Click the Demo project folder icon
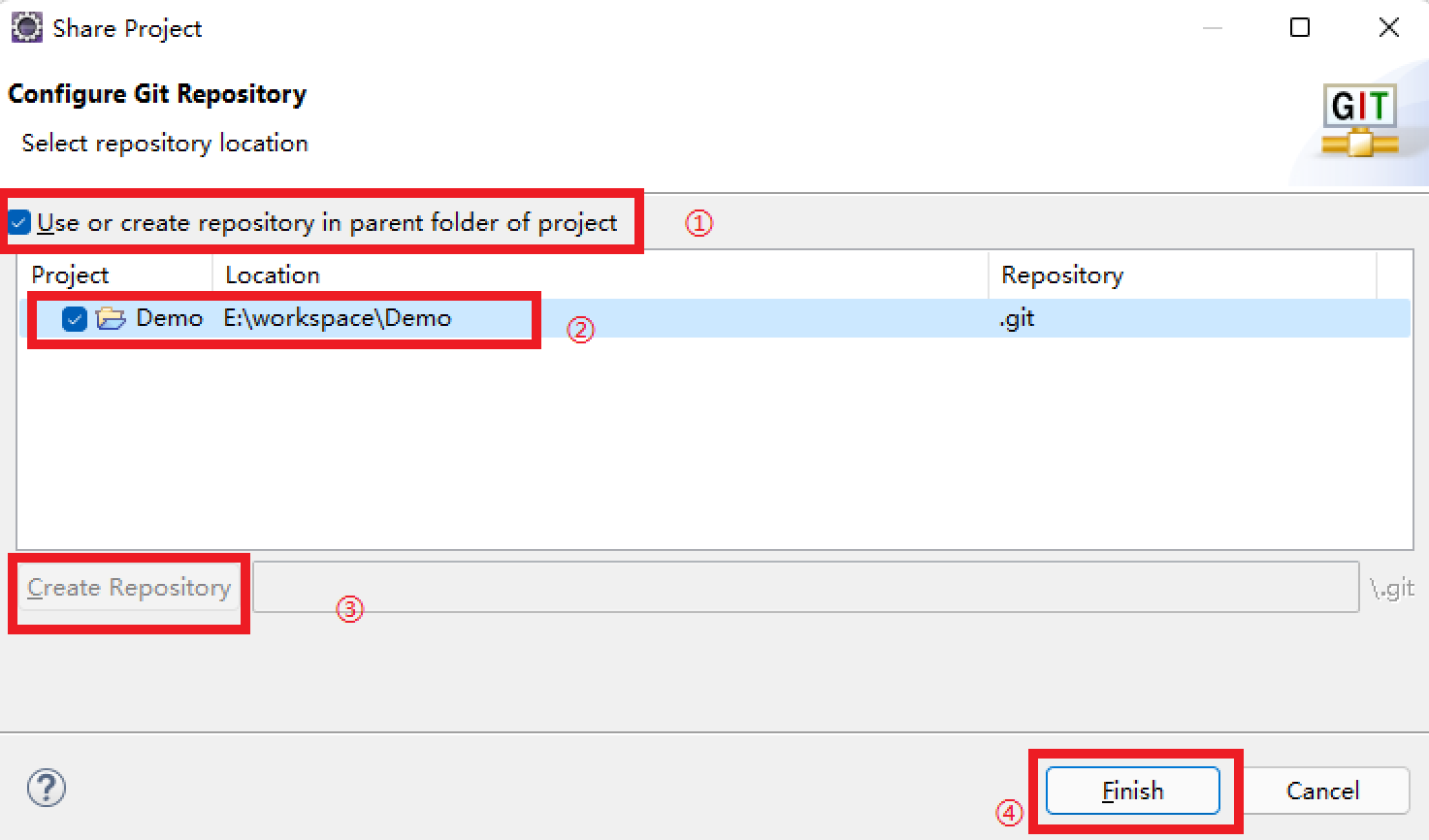The width and height of the screenshot is (1429, 840). coord(112,318)
